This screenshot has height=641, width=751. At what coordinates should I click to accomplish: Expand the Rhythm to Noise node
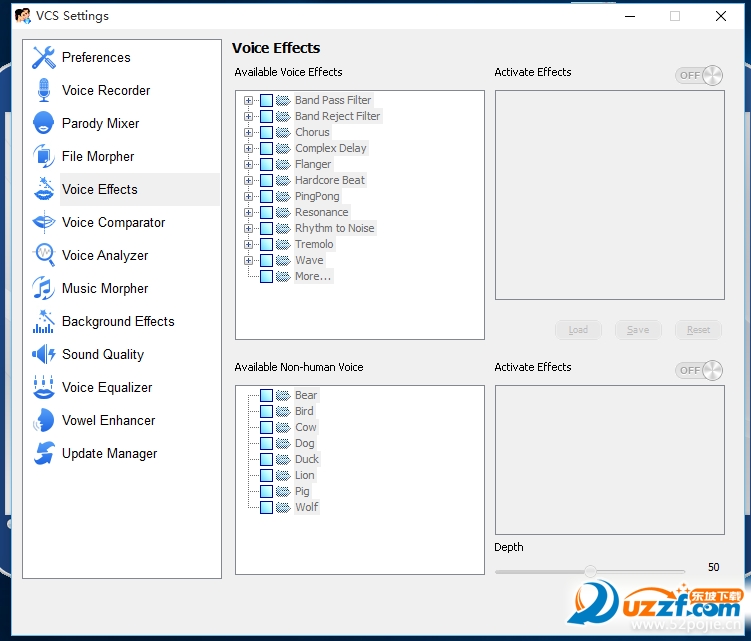click(248, 229)
